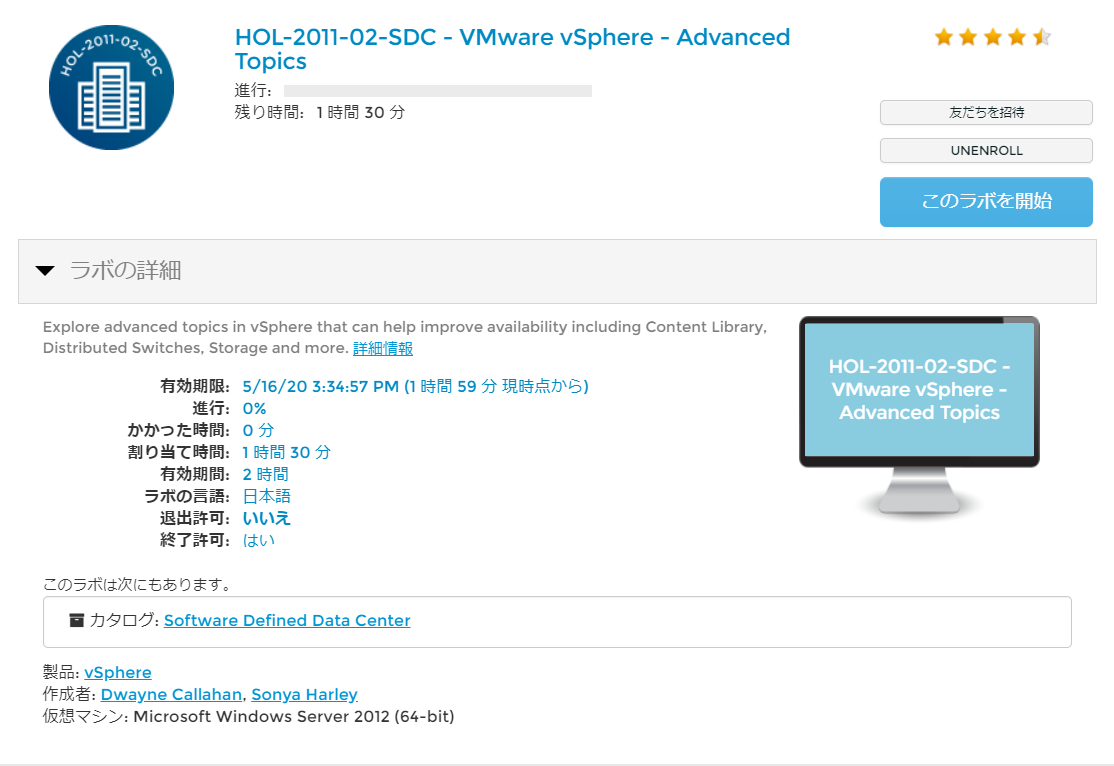Click the catalog box icon
The height and width of the screenshot is (766, 1114).
(76, 620)
